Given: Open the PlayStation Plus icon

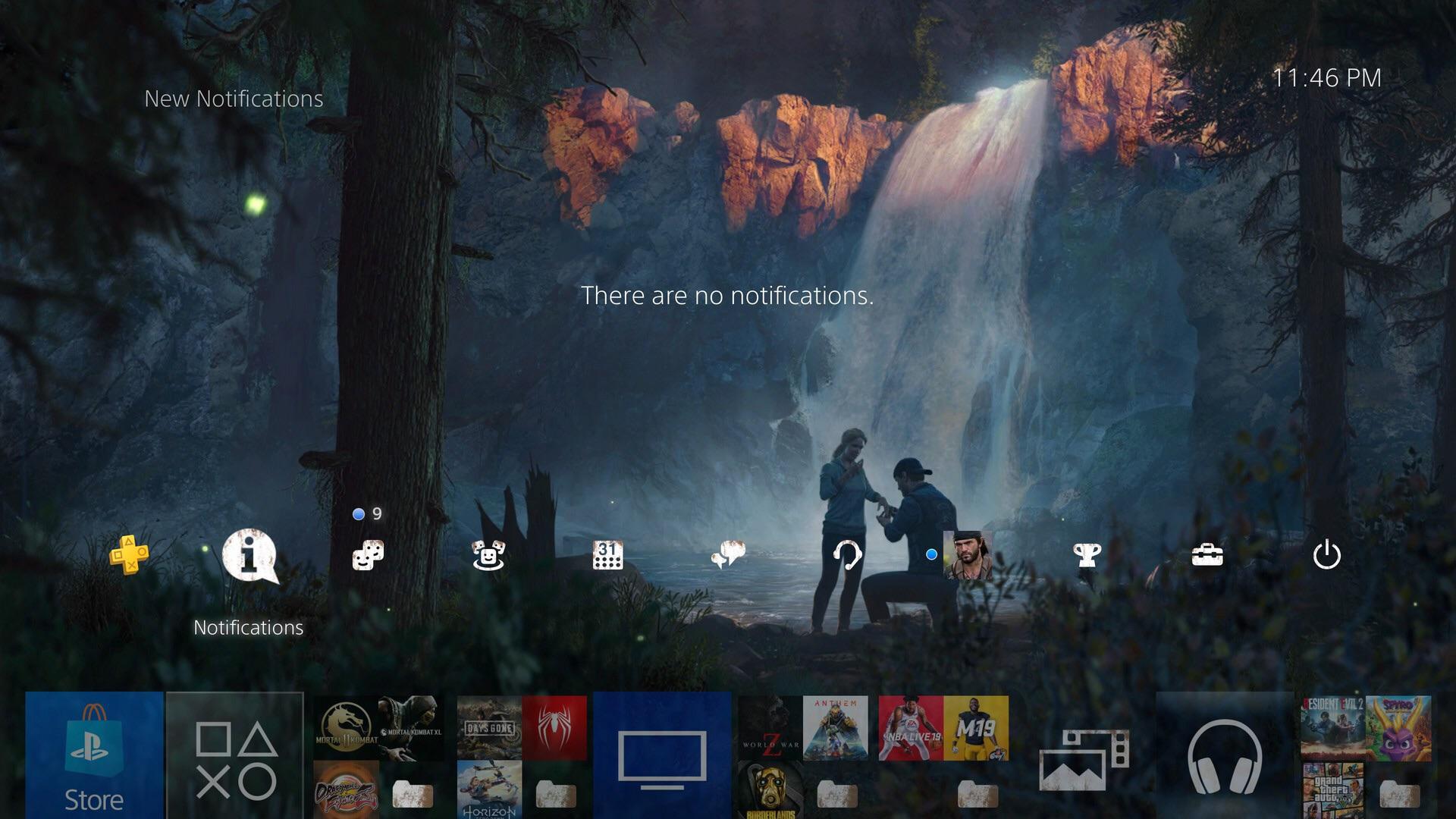Looking at the screenshot, I should point(130,555).
